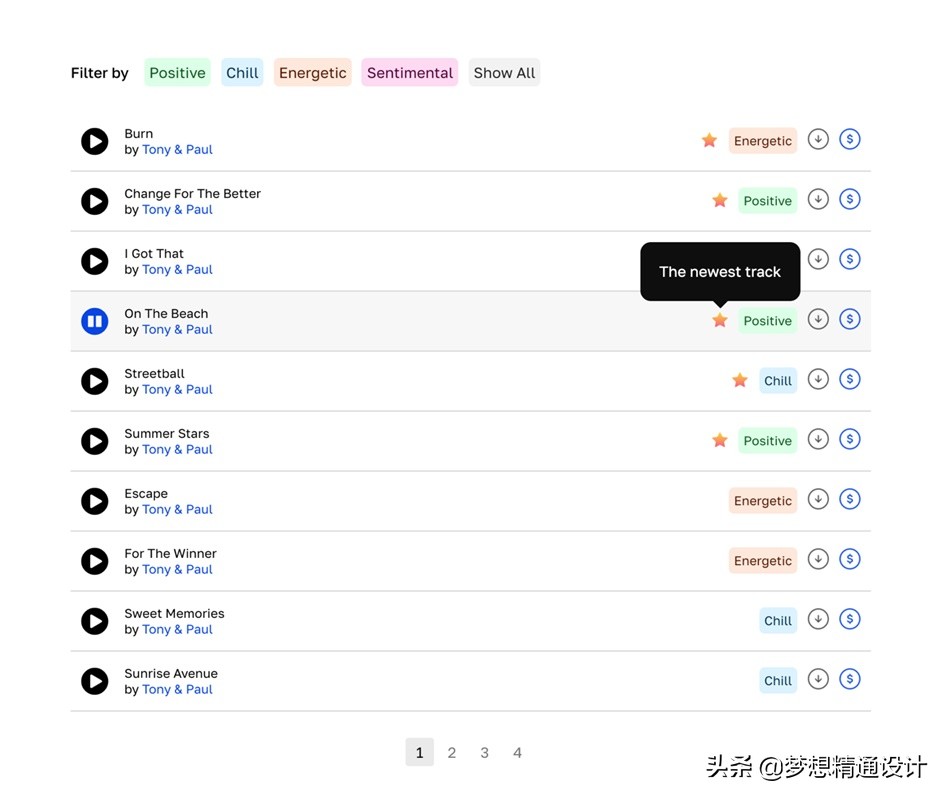Toggle the favorite star on Streetball
Screen dimensions: 948x800
740,380
